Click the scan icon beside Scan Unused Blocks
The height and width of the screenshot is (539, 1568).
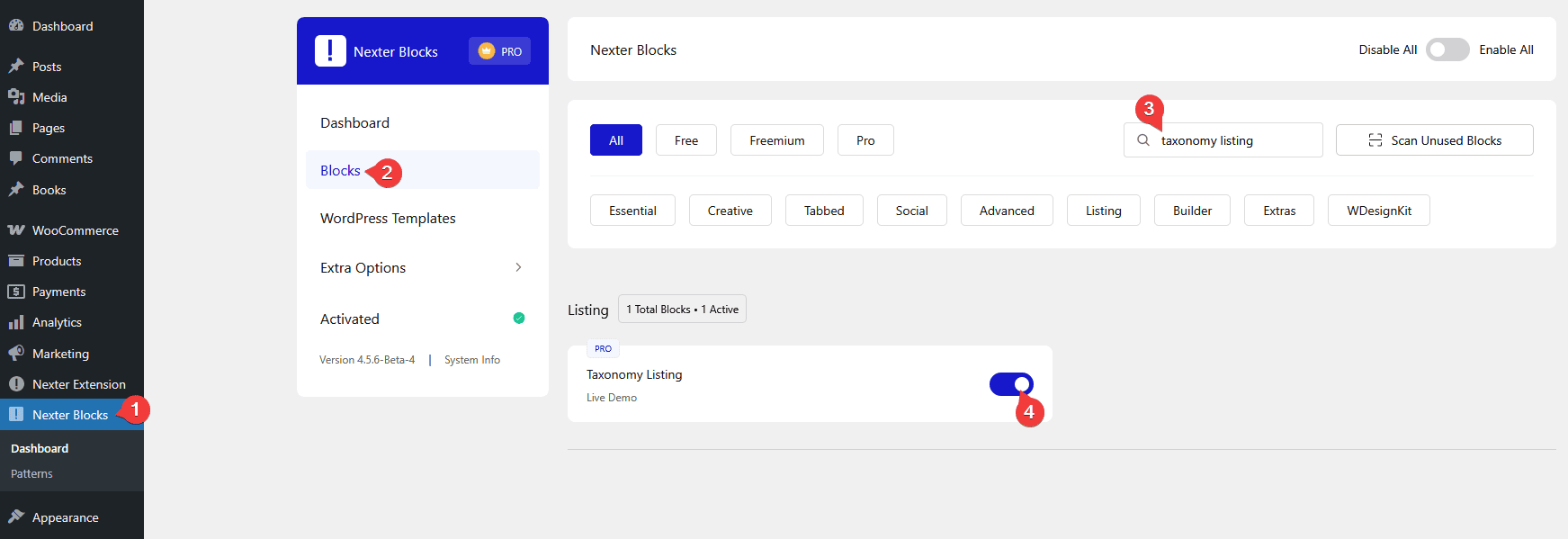(1375, 140)
